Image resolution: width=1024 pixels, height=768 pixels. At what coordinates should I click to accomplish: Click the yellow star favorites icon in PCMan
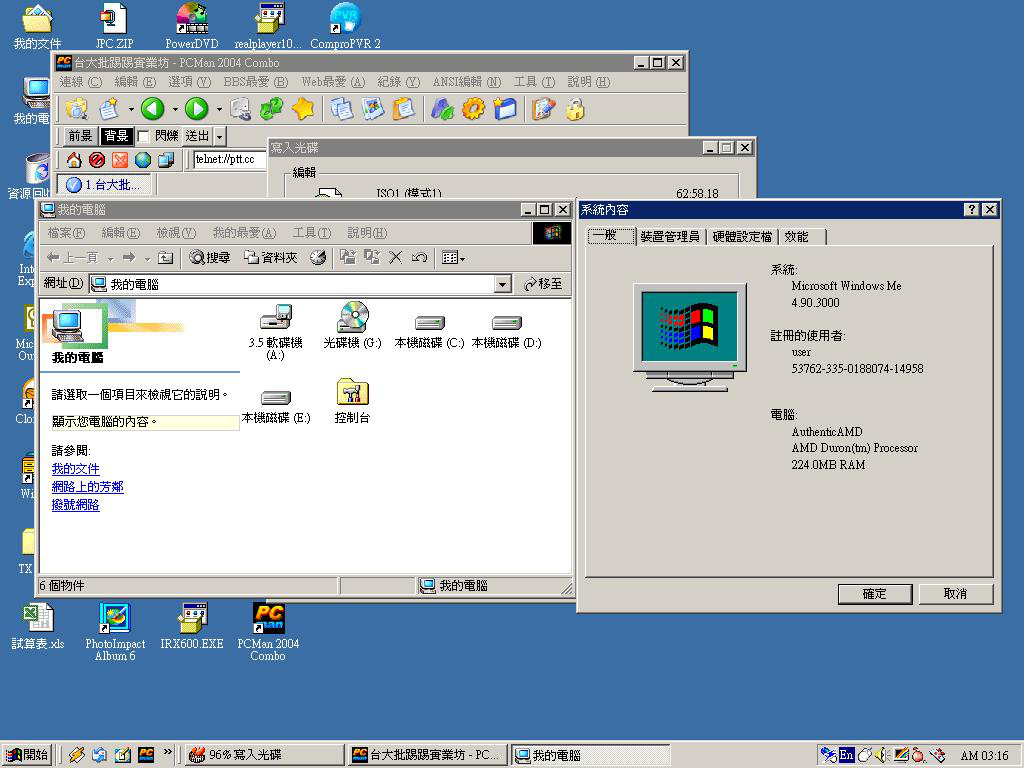point(303,109)
